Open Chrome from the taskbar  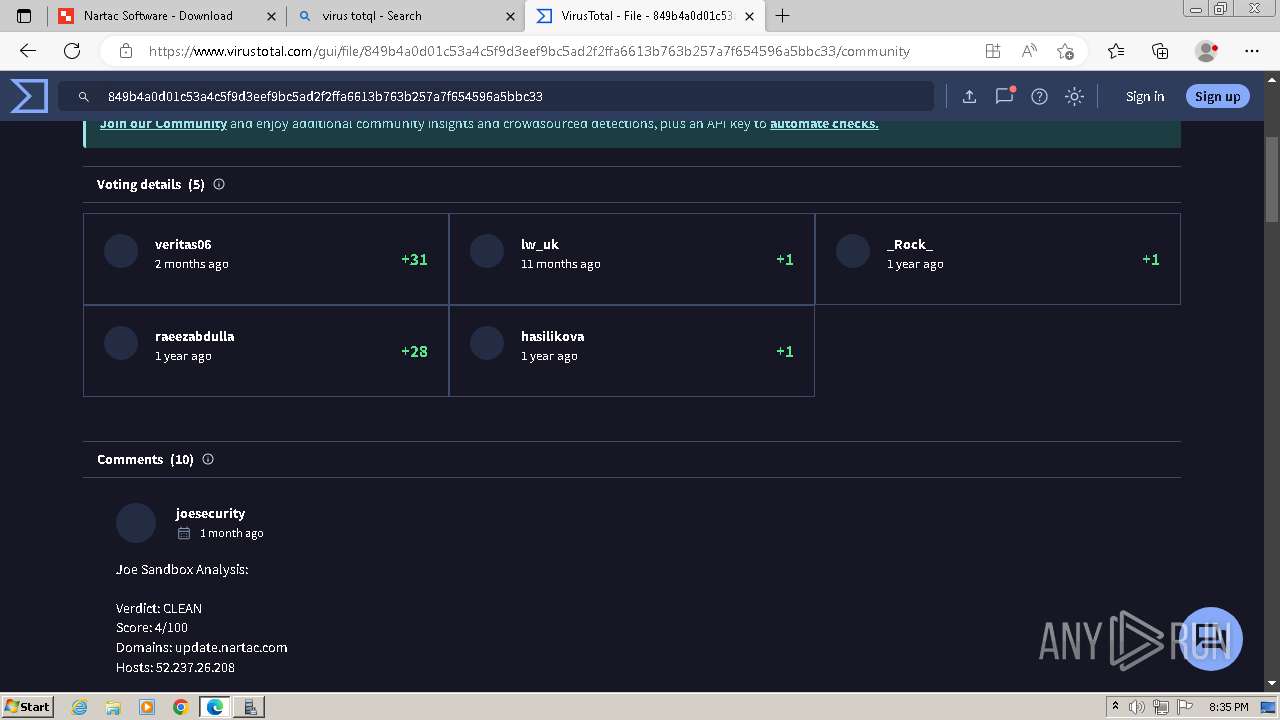click(x=180, y=707)
